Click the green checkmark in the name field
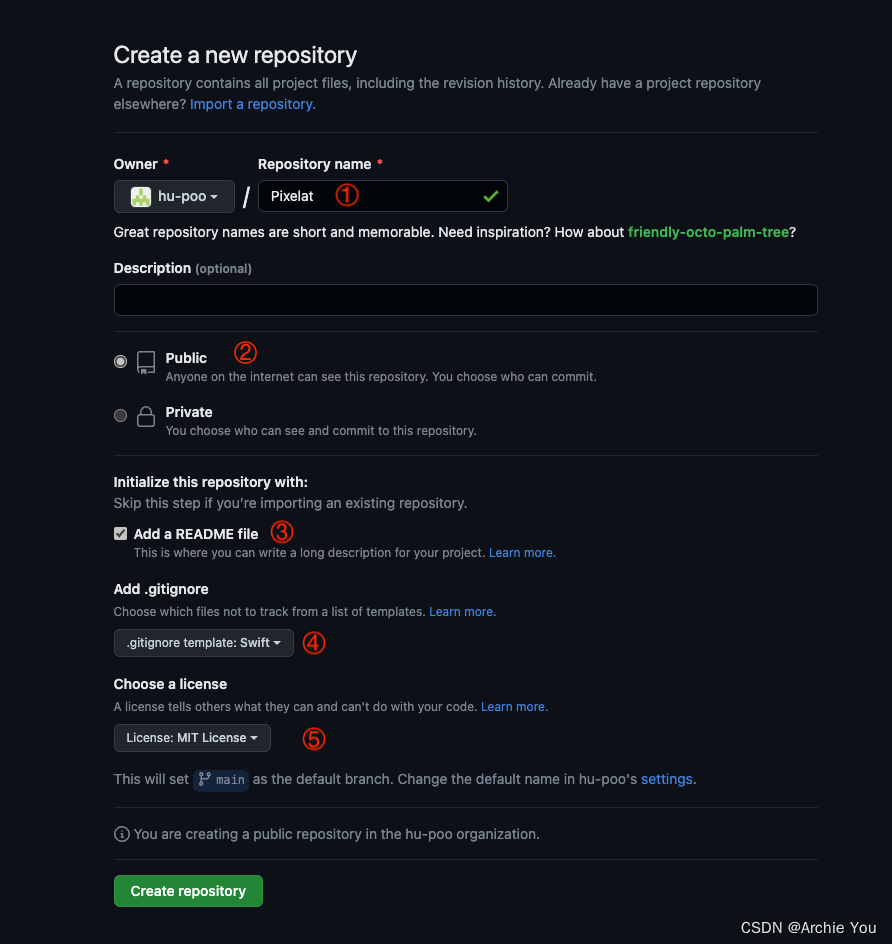Screen dimensions: 892x944 [x=491, y=196]
